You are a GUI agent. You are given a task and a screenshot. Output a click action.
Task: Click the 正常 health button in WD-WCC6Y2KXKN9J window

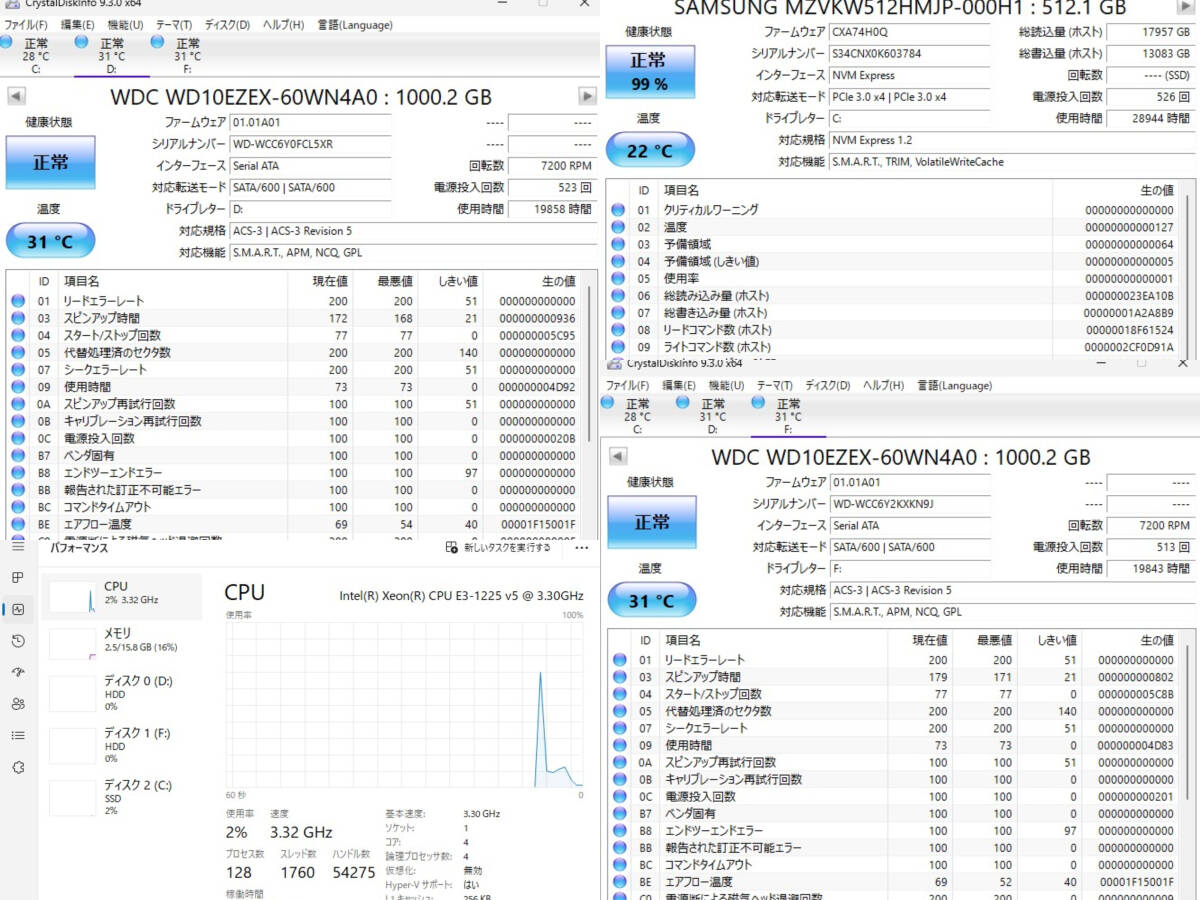(x=651, y=522)
